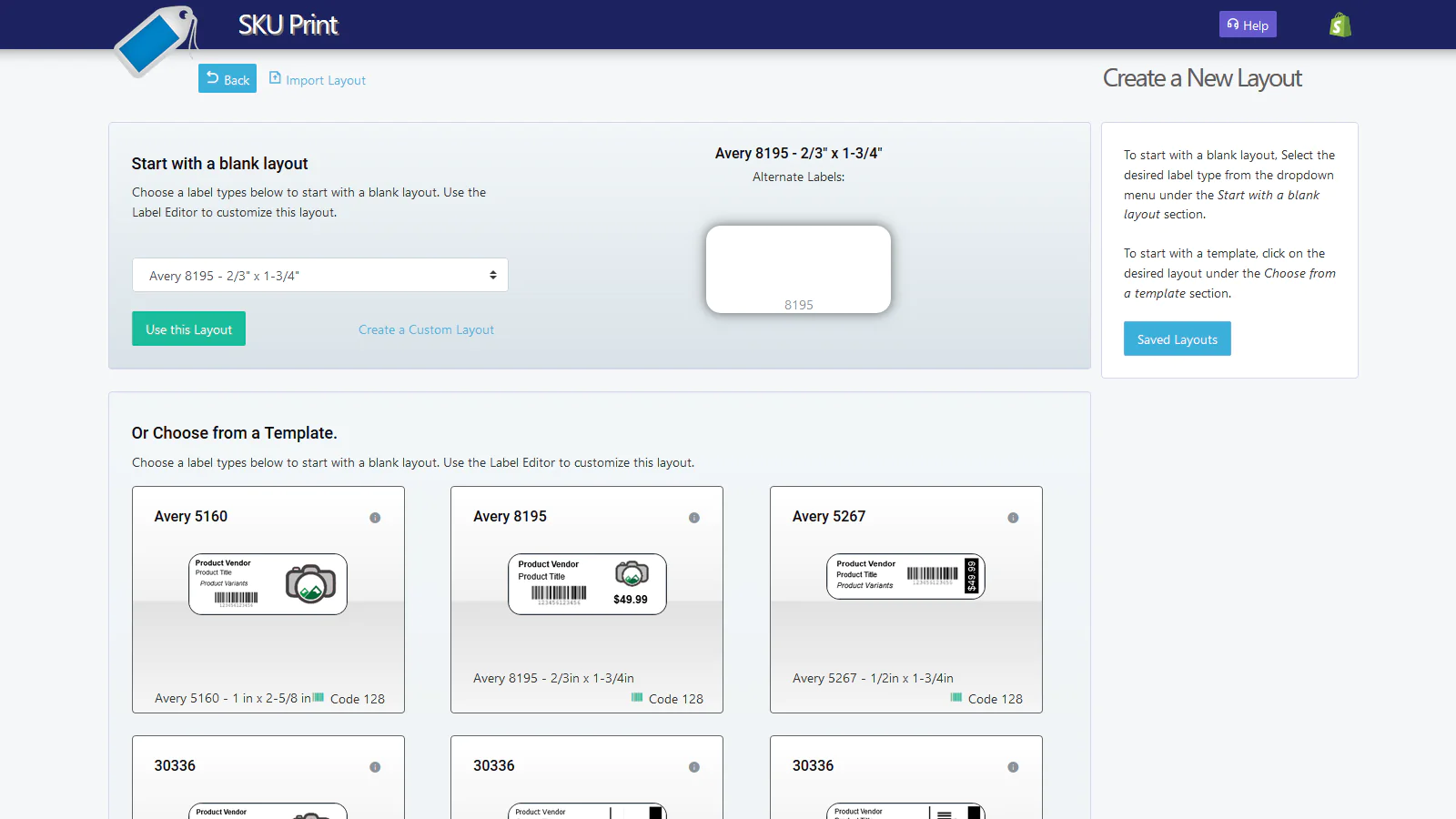The width and height of the screenshot is (1456, 819).
Task: Click the barcode icon next to Code 128
Action: (318, 697)
